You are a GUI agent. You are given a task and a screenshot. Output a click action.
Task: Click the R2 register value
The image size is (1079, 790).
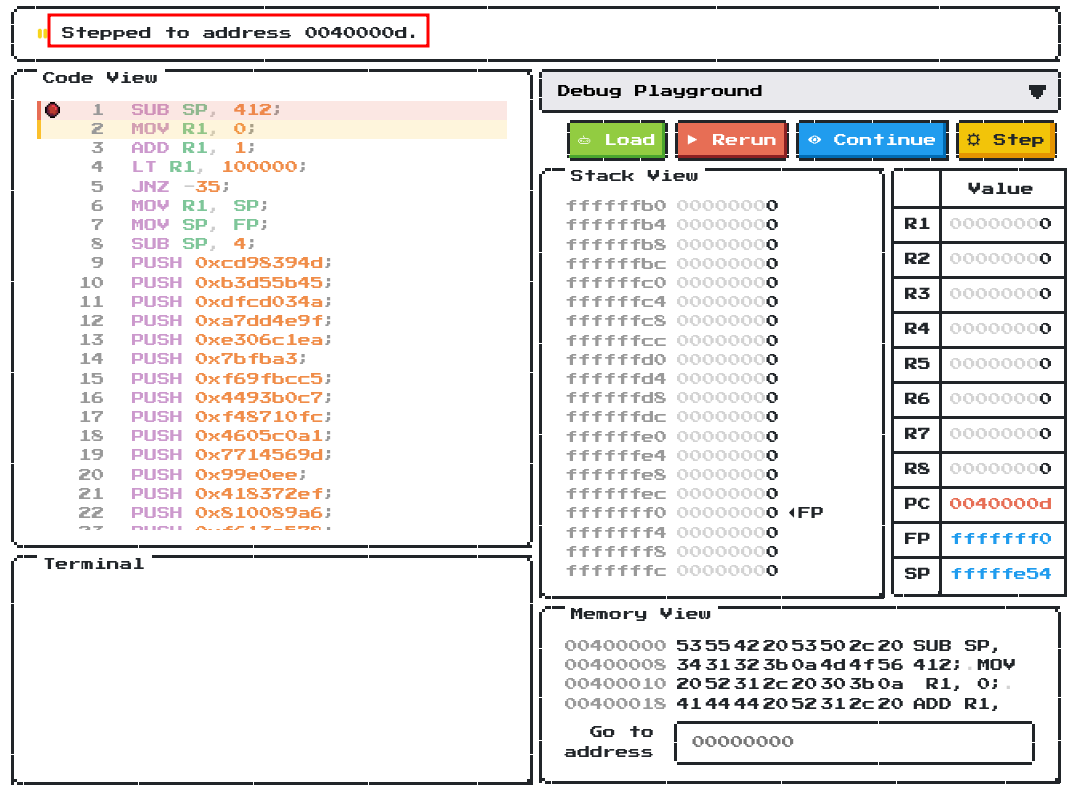click(1001, 259)
